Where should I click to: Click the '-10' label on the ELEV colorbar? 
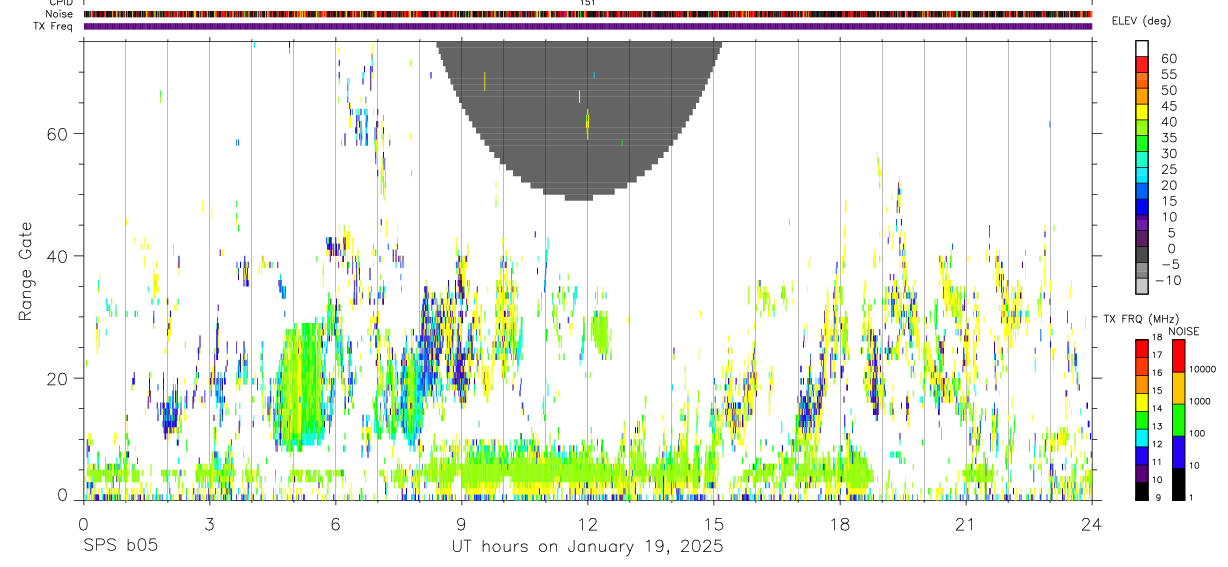pos(1166,281)
